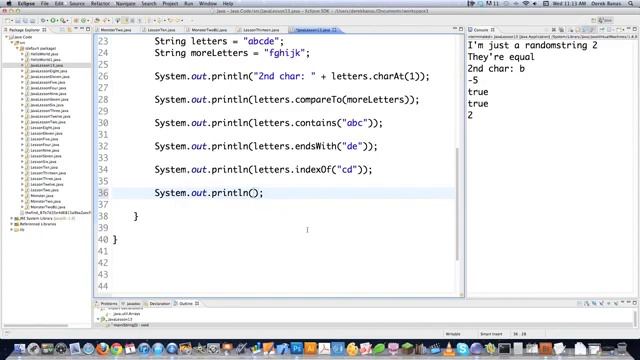The width and height of the screenshot is (640, 360).
Task: Select JavaLessonEight.java in Package Explorer
Action: tap(49, 71)
